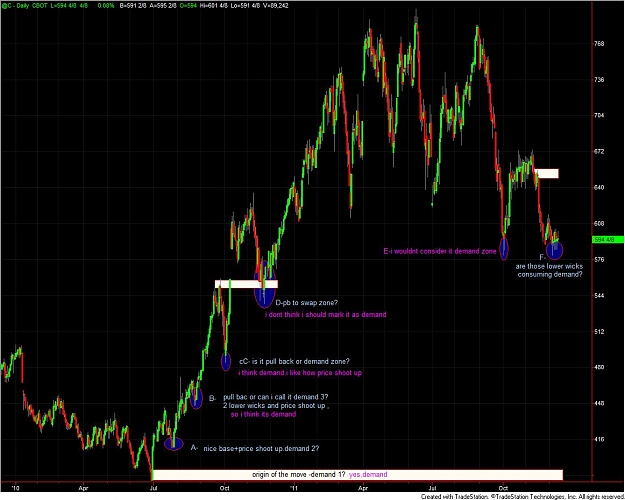Select 'E-i wouldnt consider it demand zone' note
This screenshot has width=625, height=500.
click(x=440, y=251)
